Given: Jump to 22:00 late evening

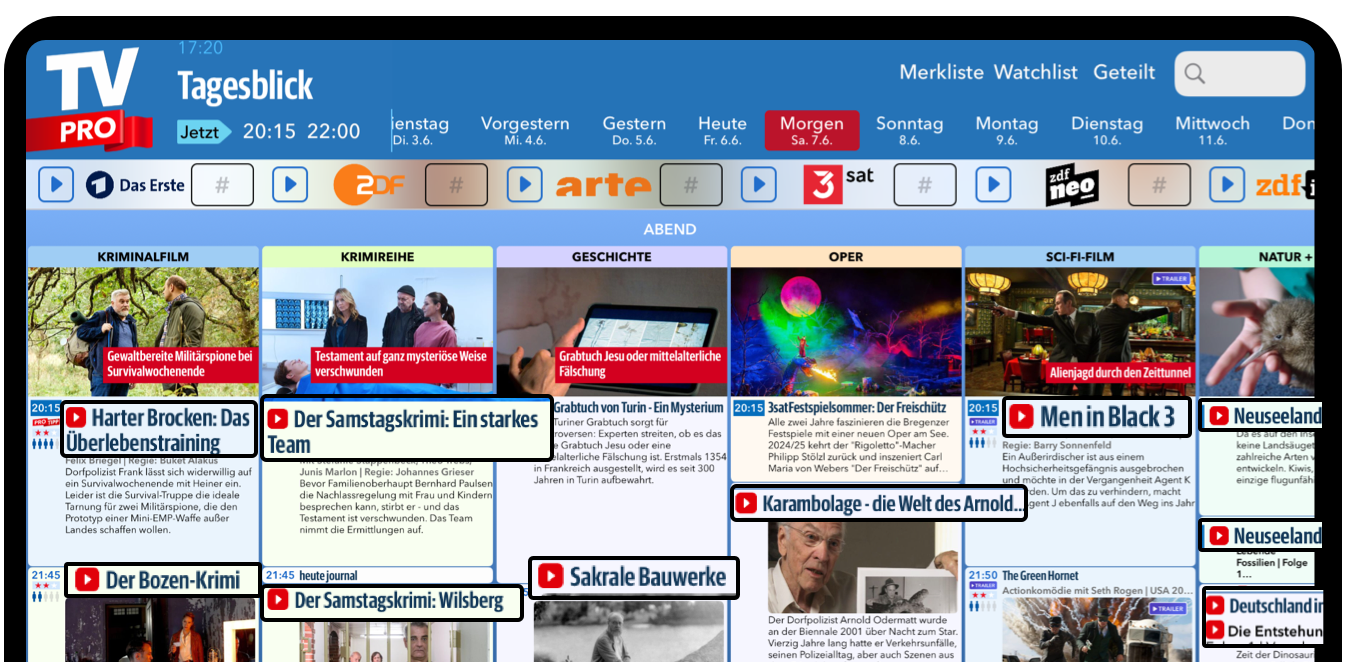Looking at the screenshot, I should click(x=333, y=132).
